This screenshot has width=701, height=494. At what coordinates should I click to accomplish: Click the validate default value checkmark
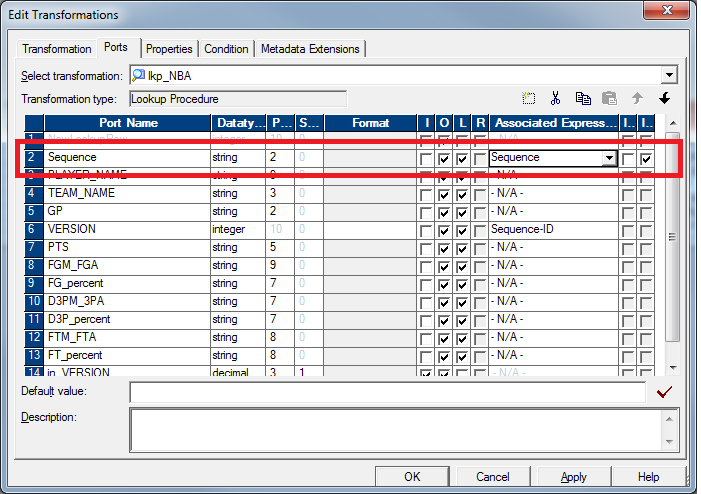(664, 392)
